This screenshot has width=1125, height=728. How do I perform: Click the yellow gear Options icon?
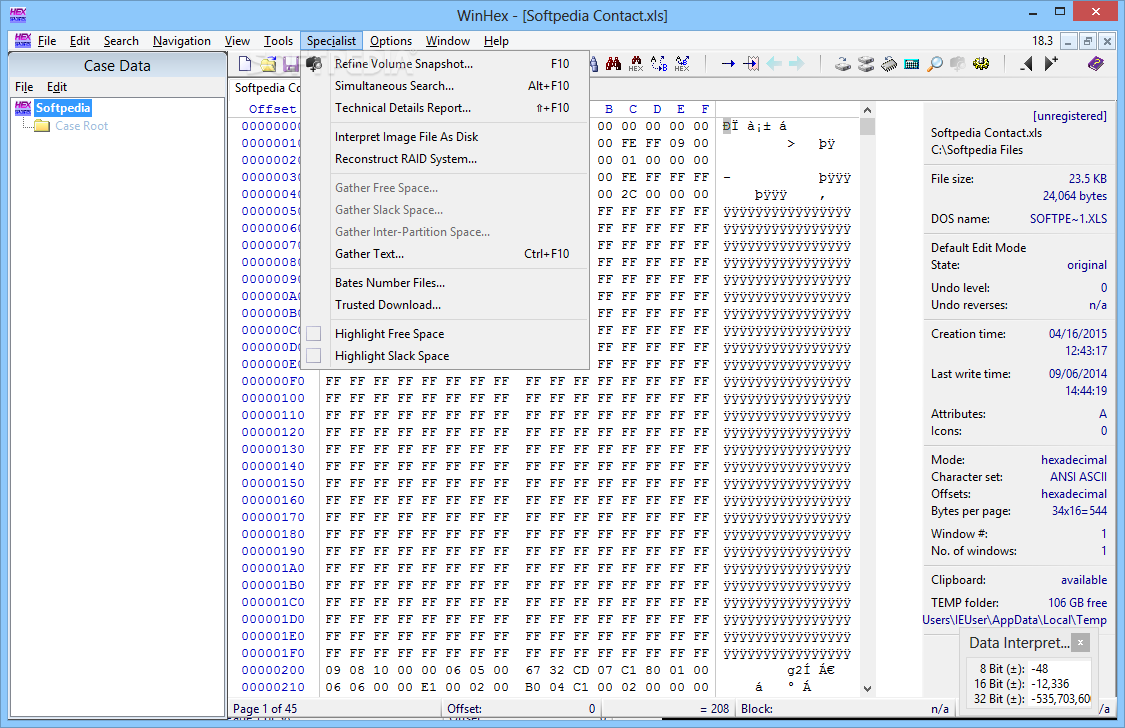981,64
